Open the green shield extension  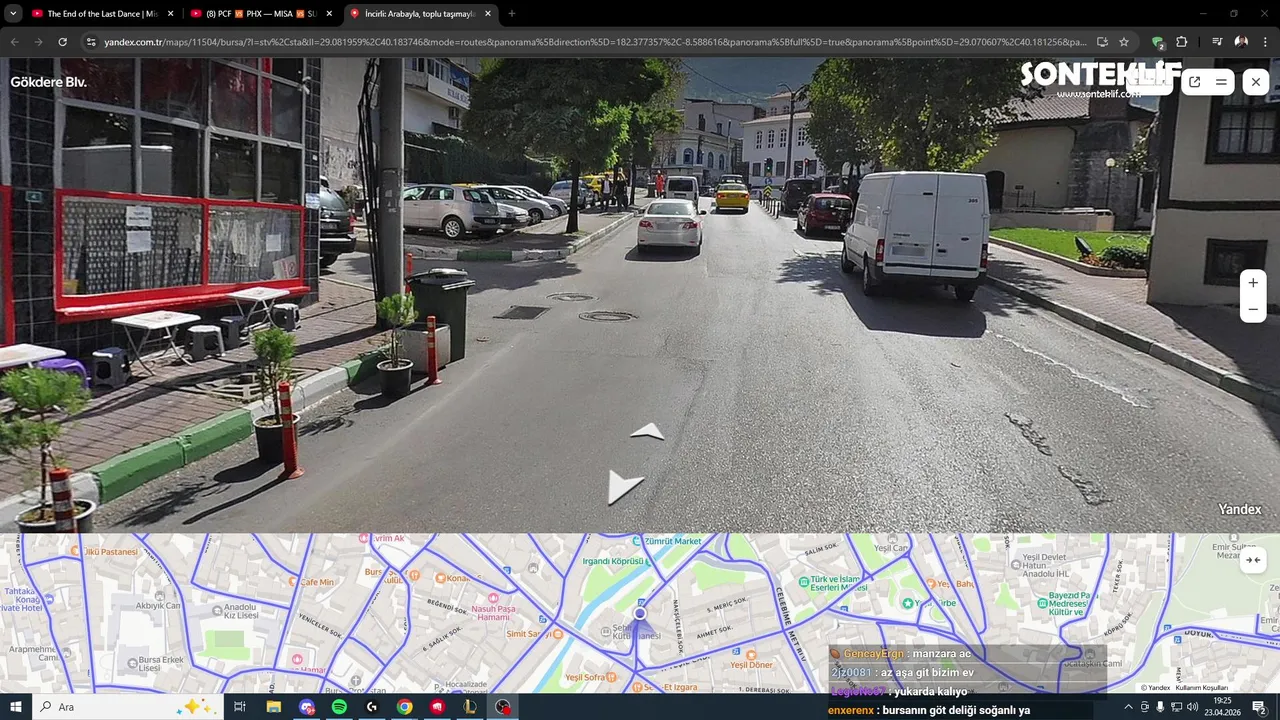click(1158, 42)
